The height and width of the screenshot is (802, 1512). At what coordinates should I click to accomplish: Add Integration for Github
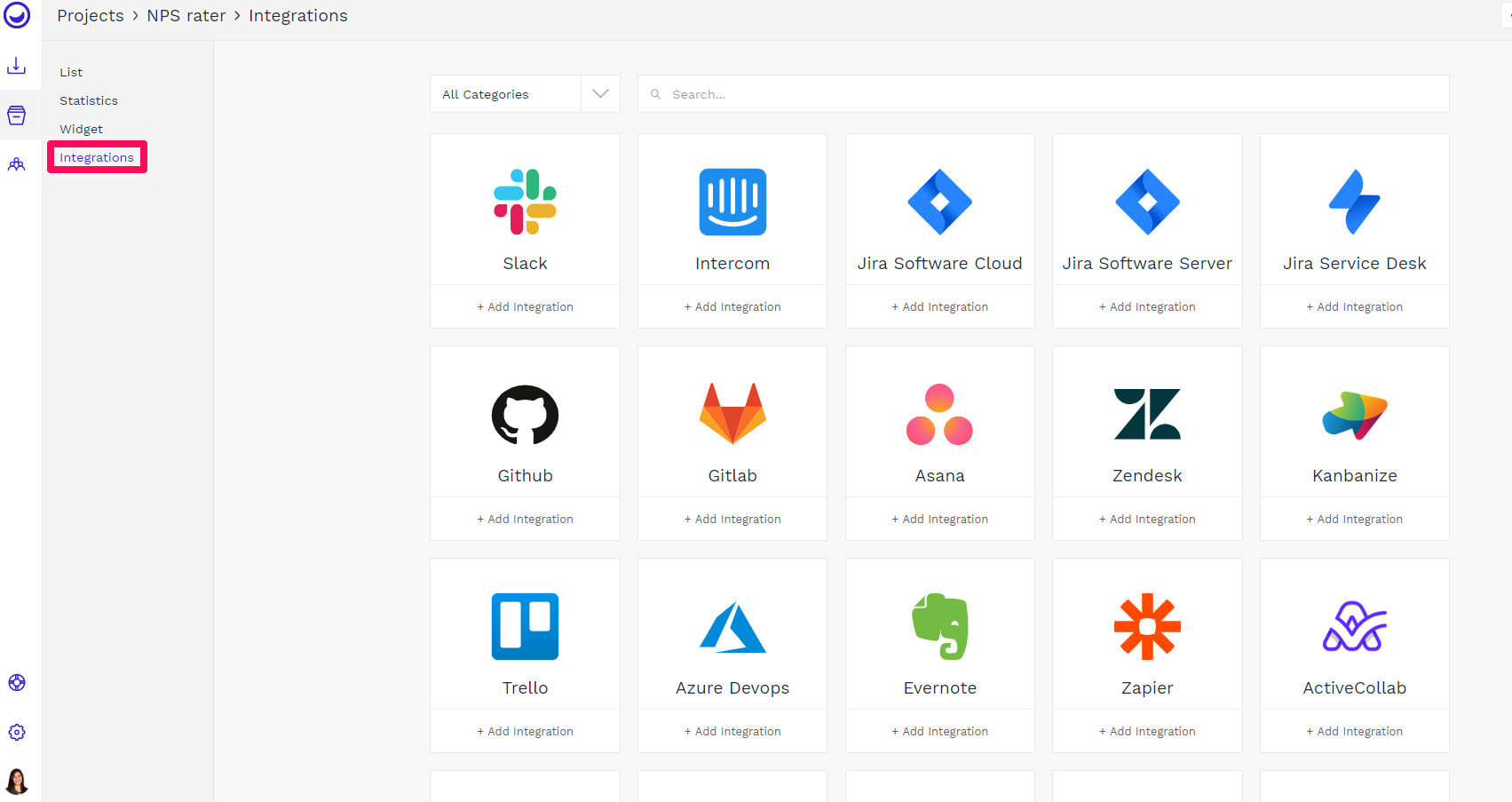point(525,519)
